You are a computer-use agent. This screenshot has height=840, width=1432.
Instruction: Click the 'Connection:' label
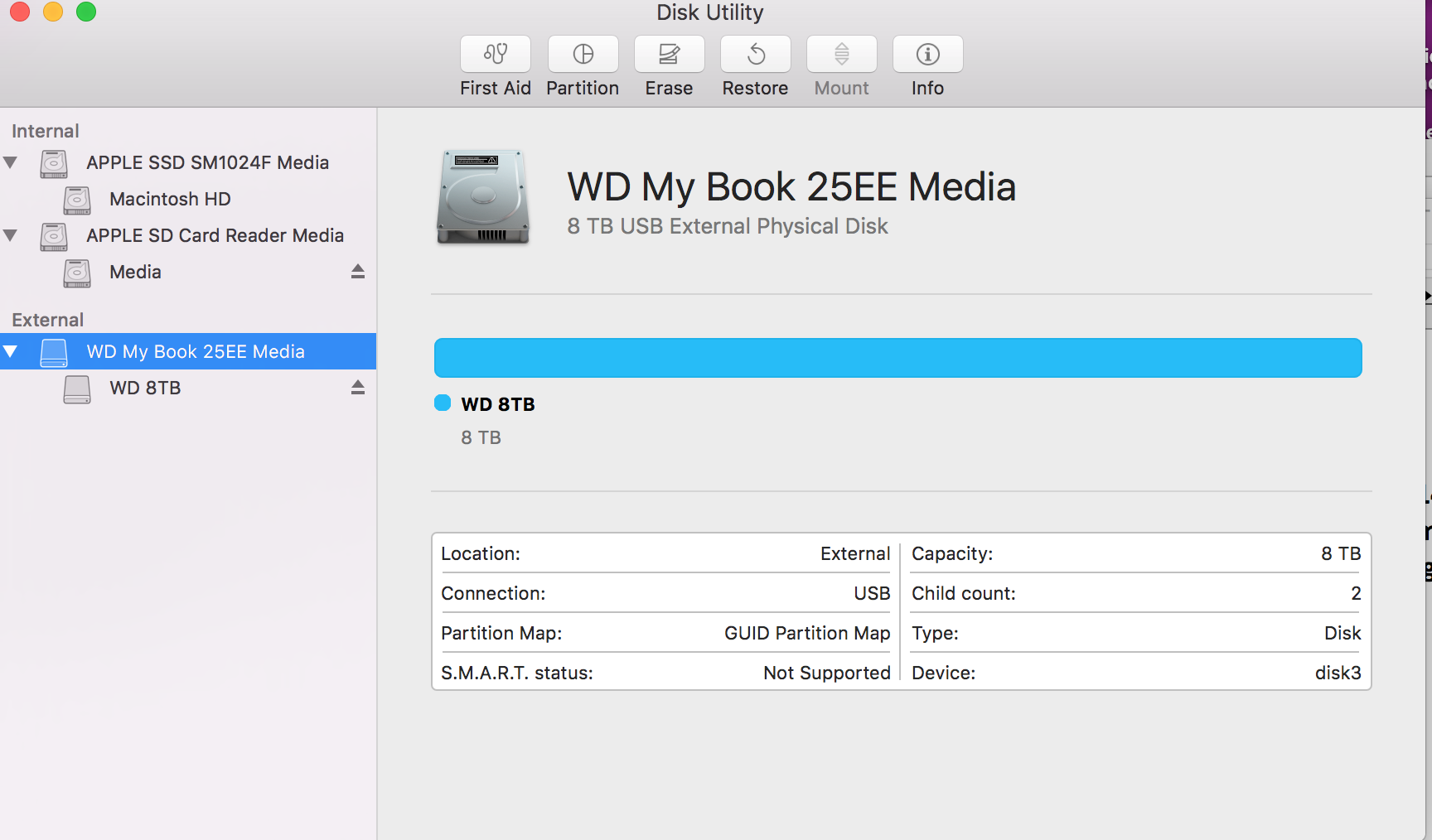pos(493,593)
